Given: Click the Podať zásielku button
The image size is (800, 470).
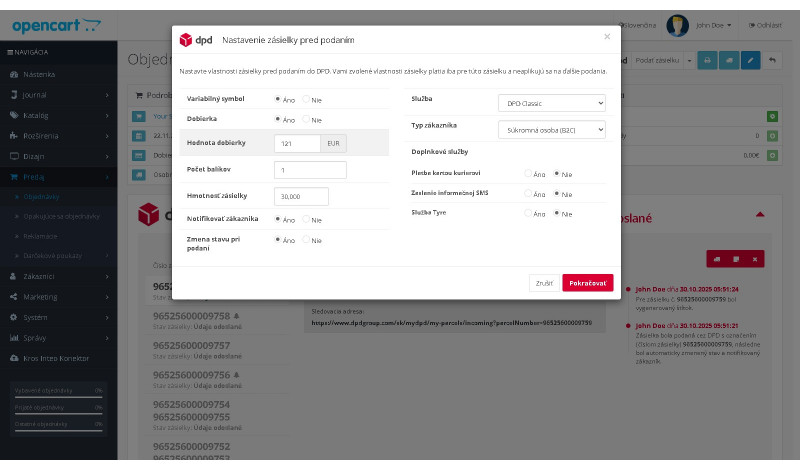Looking at the screenshot, I should click(x=657, y=60).
